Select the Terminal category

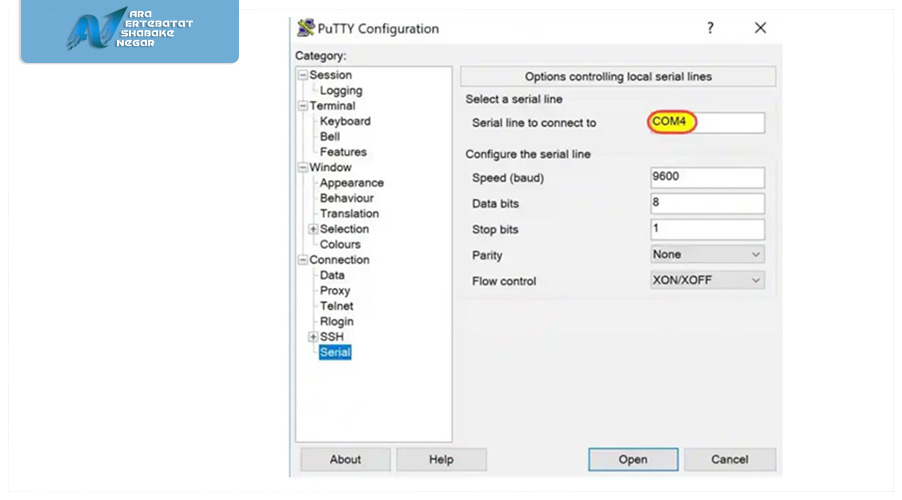pos(332,106)
